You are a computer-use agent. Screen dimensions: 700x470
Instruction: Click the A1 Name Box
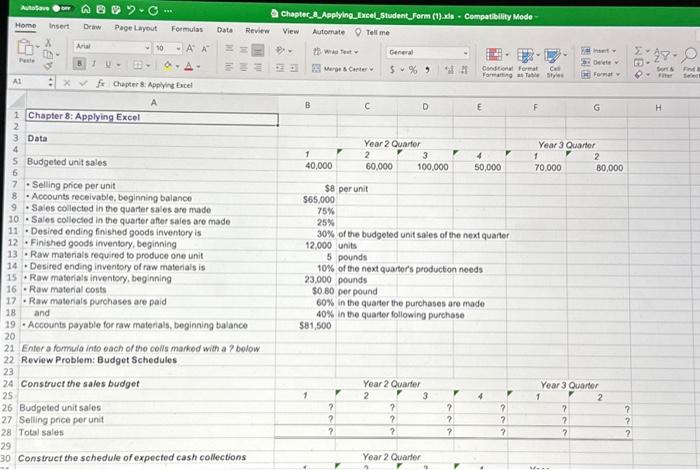[31, 82]
